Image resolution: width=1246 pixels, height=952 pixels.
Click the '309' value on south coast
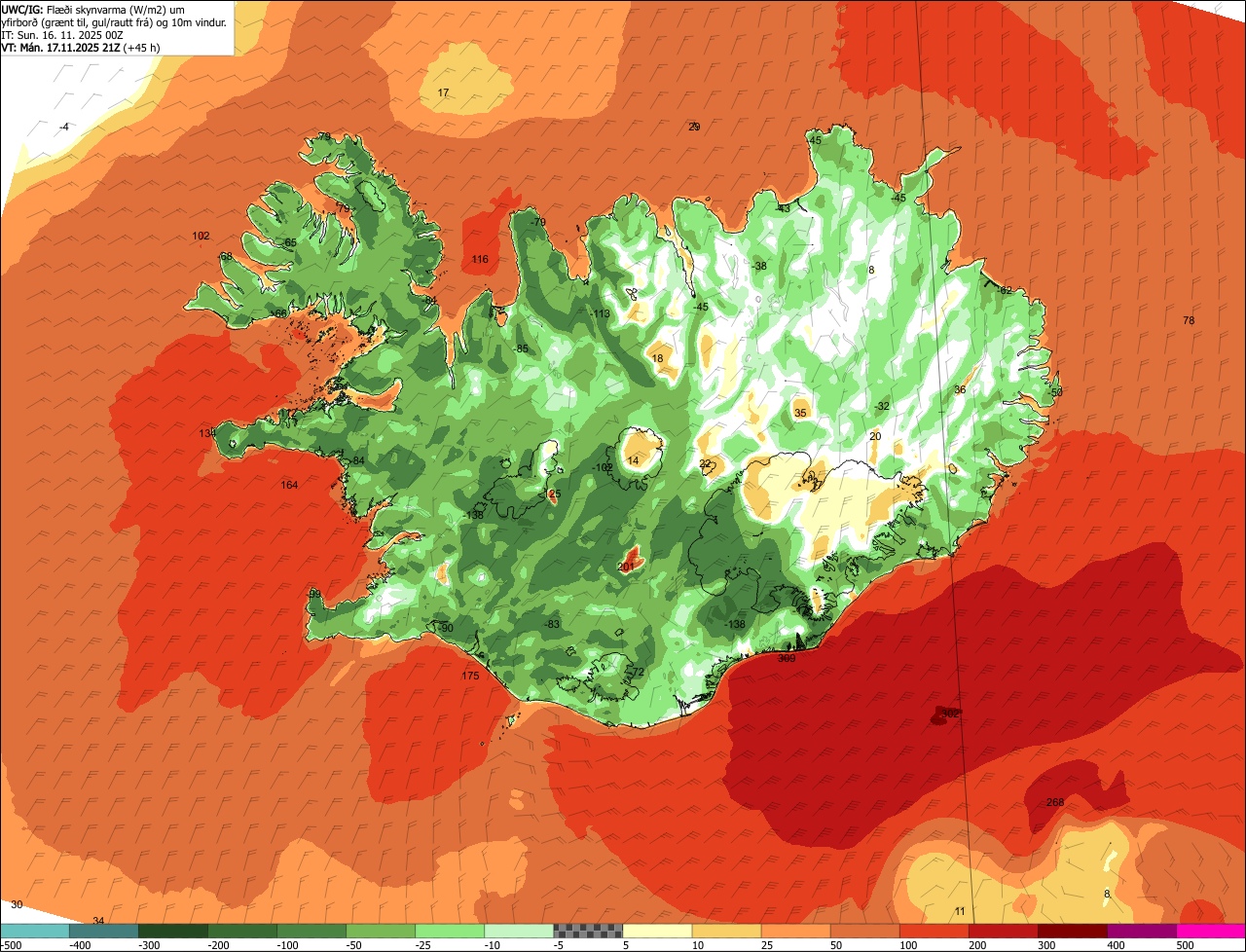coord(787,658)
